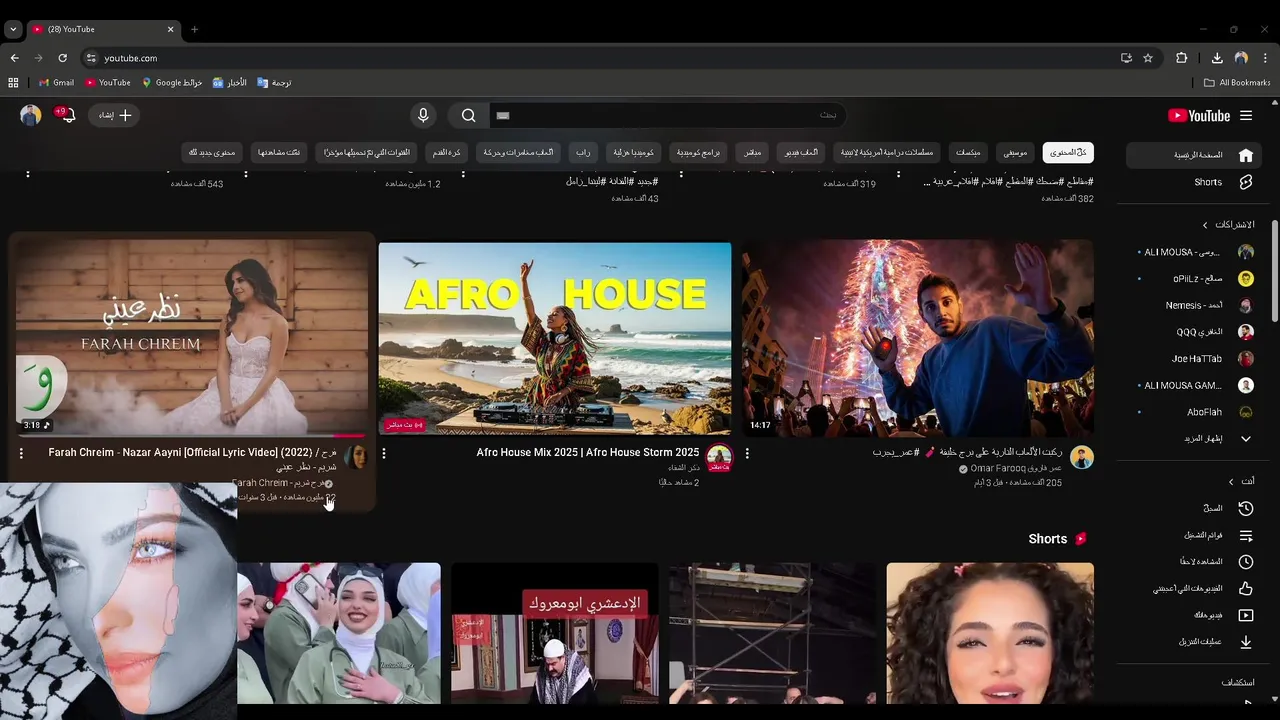Open the YouTube bookmark in bookmarks bar
This screenshot has height=720, width=1280.
[108, 83]
